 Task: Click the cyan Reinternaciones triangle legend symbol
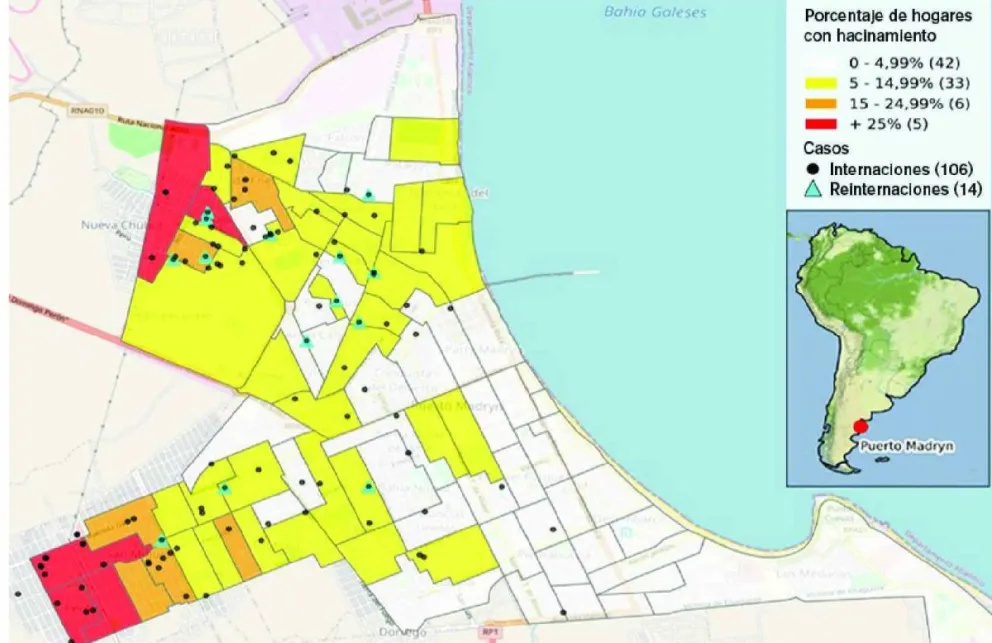pos(814,189)
